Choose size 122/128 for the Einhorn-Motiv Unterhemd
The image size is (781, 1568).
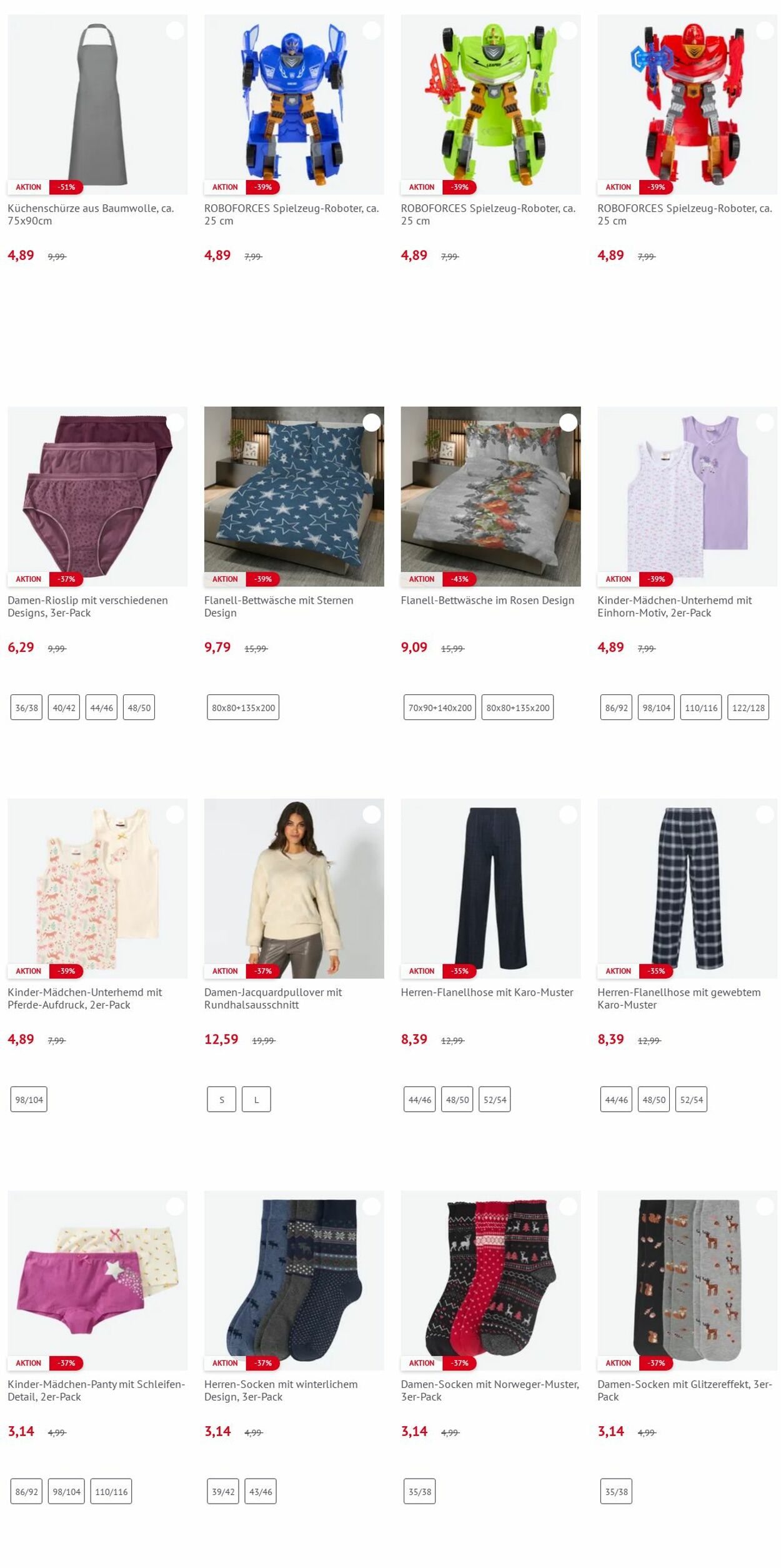[x=748, y=707]
